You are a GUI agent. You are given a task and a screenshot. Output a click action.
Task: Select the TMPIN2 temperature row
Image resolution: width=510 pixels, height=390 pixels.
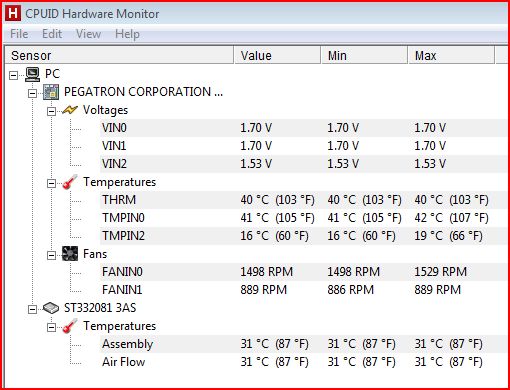pos(303,236)
